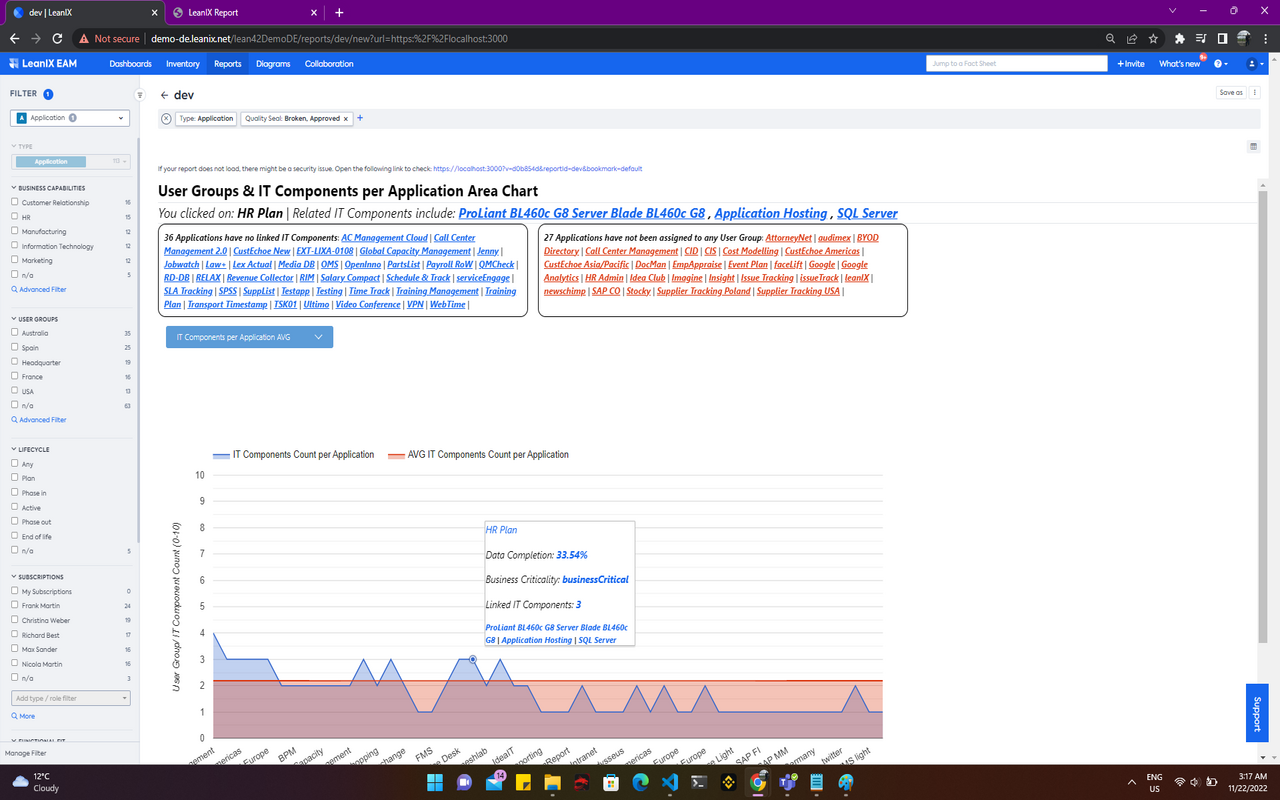Screen dimensions: 1280x800
Task: Open Microsoft Teams from the taskbar
Action: (x=787, y=782)
